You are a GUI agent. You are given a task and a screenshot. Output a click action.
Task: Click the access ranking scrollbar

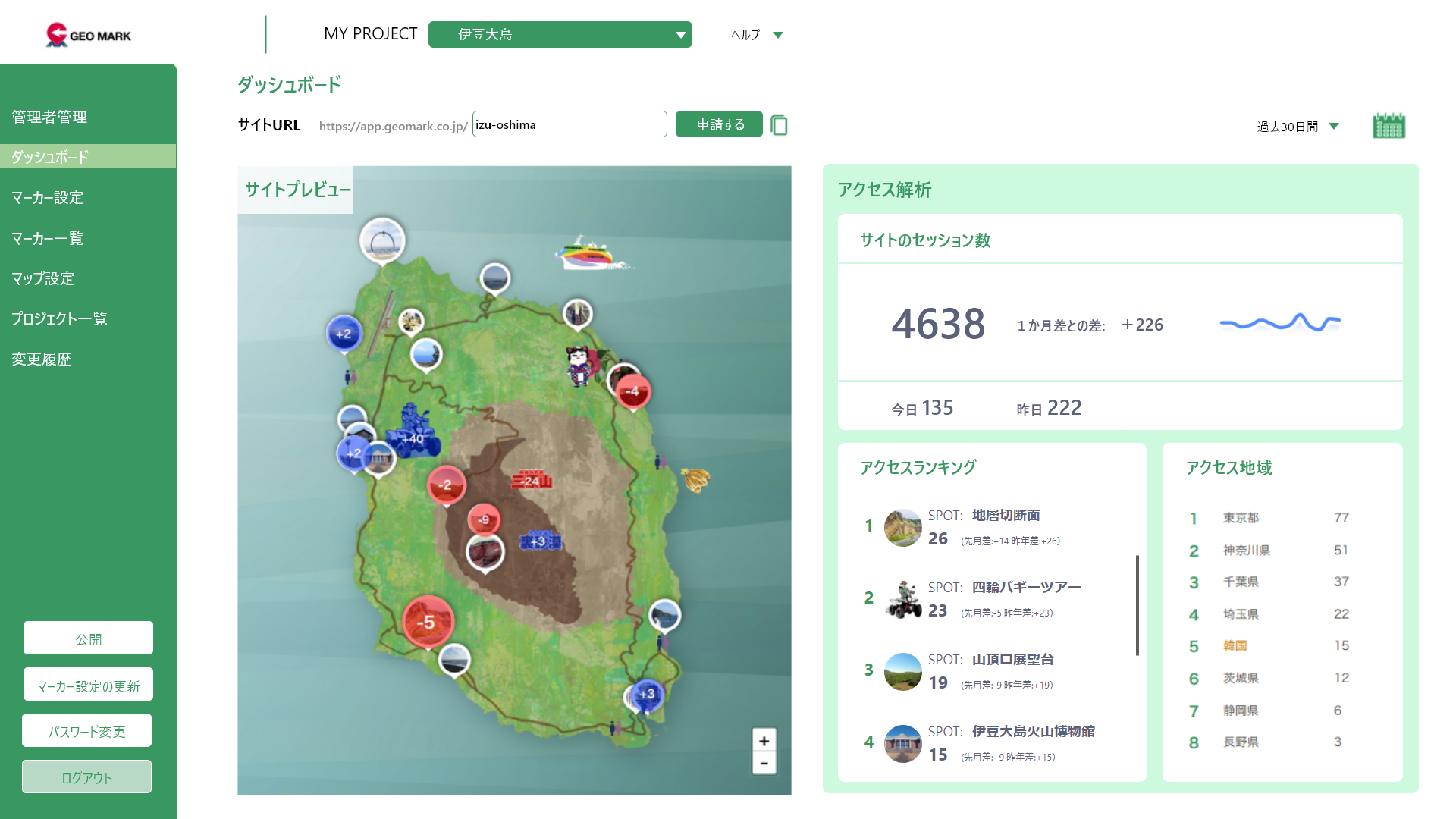tap(1137, 605)
